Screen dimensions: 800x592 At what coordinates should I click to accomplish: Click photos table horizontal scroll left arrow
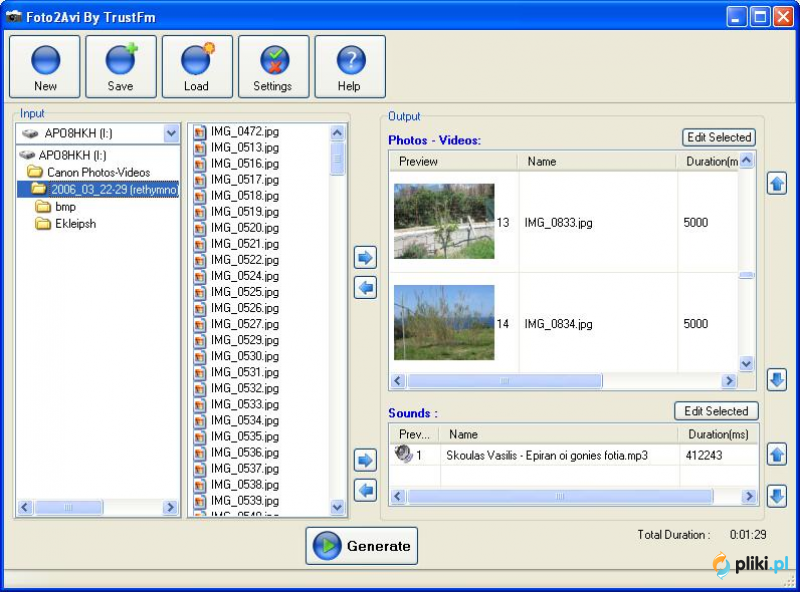click(398, 381)
